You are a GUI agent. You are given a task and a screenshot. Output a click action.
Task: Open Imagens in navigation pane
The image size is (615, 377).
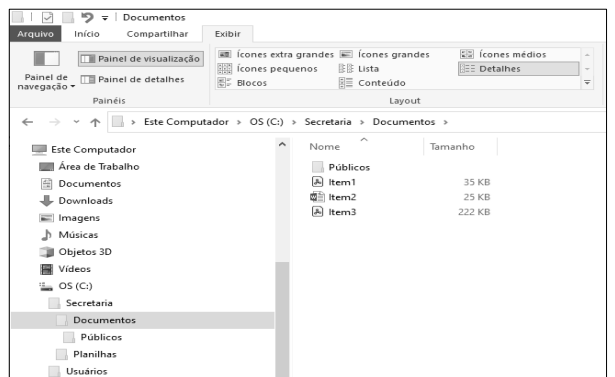point(70,218)
